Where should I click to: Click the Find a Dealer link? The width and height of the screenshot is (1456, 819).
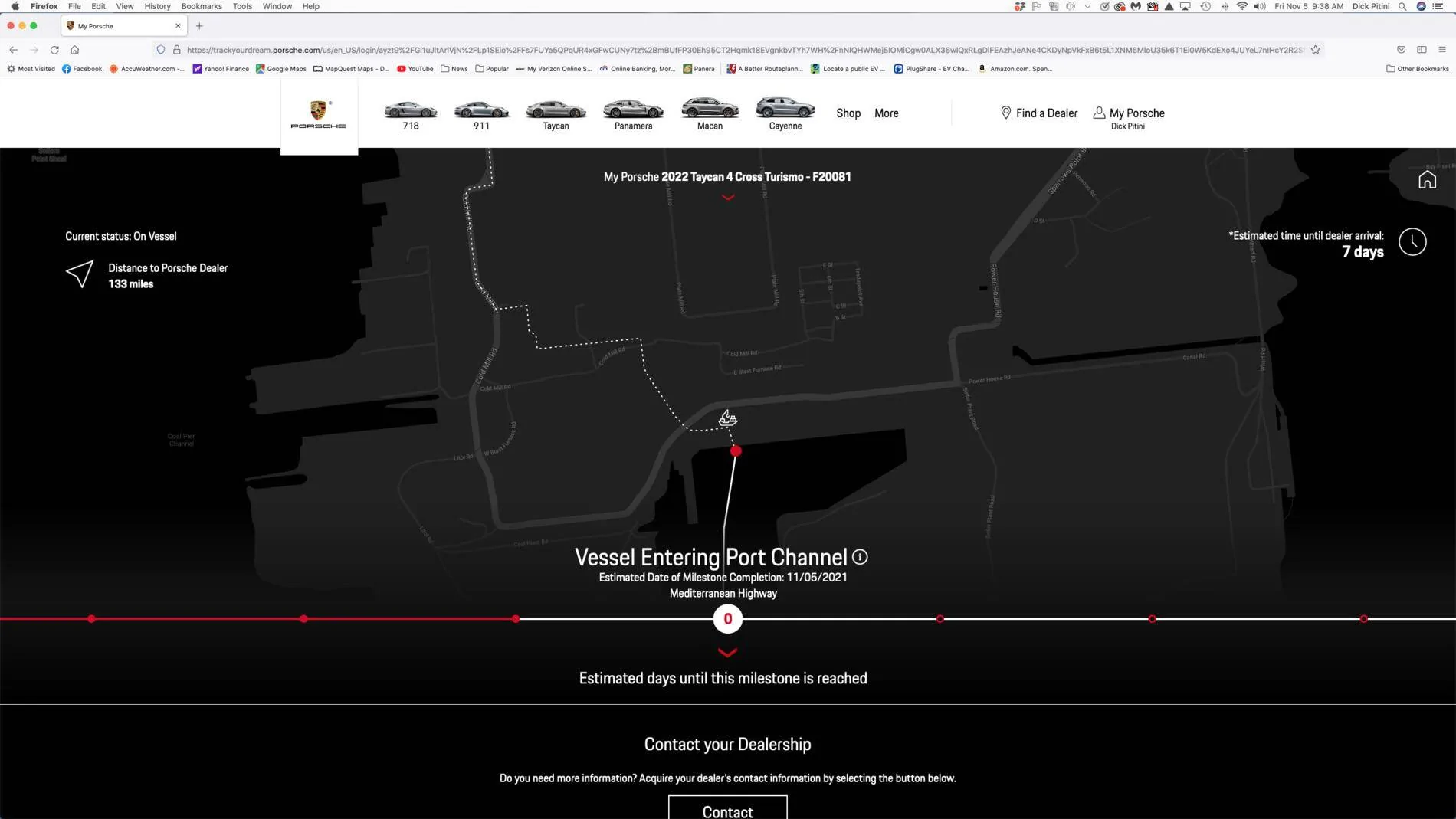coord(1039,113)
